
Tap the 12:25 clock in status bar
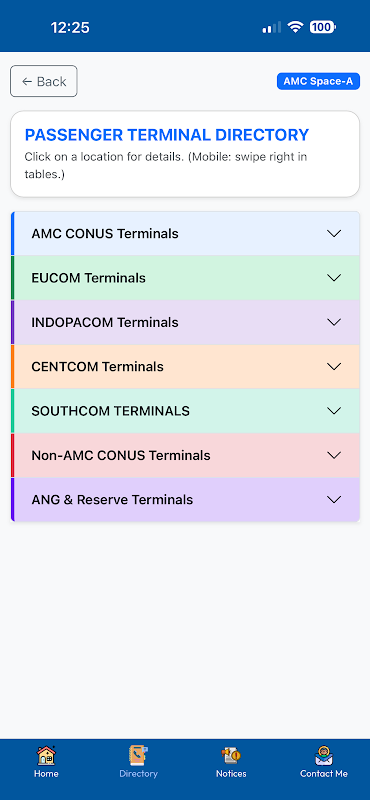[70, 28]
